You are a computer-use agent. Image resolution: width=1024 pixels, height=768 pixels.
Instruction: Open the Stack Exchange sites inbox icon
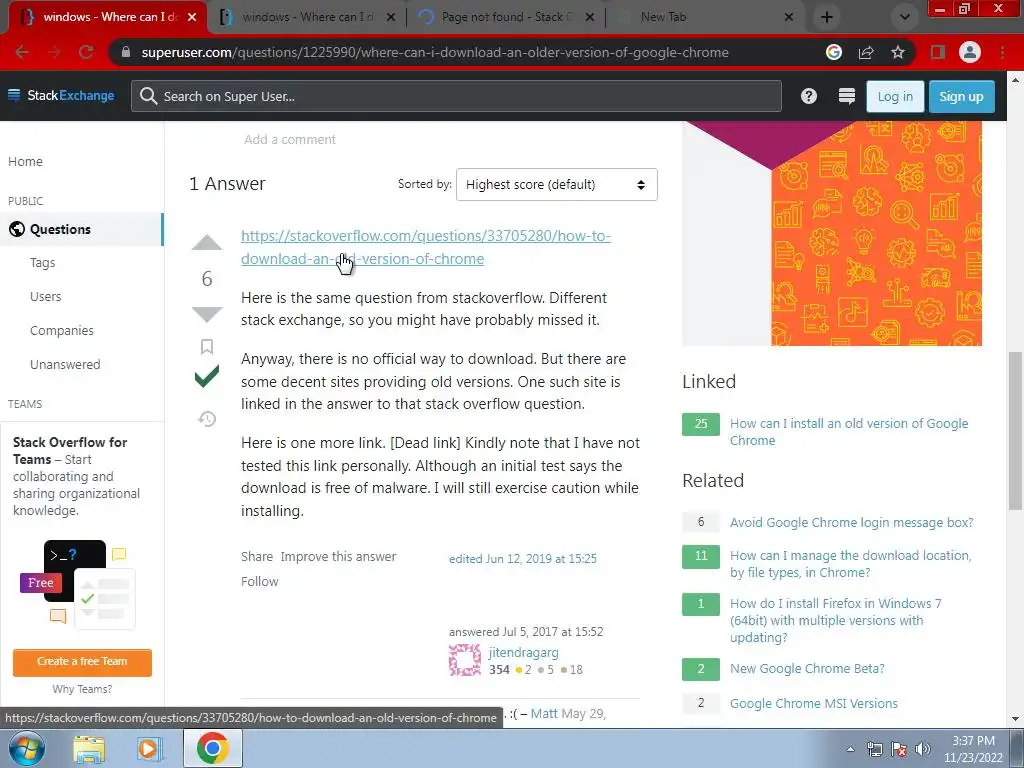(846, 97)
